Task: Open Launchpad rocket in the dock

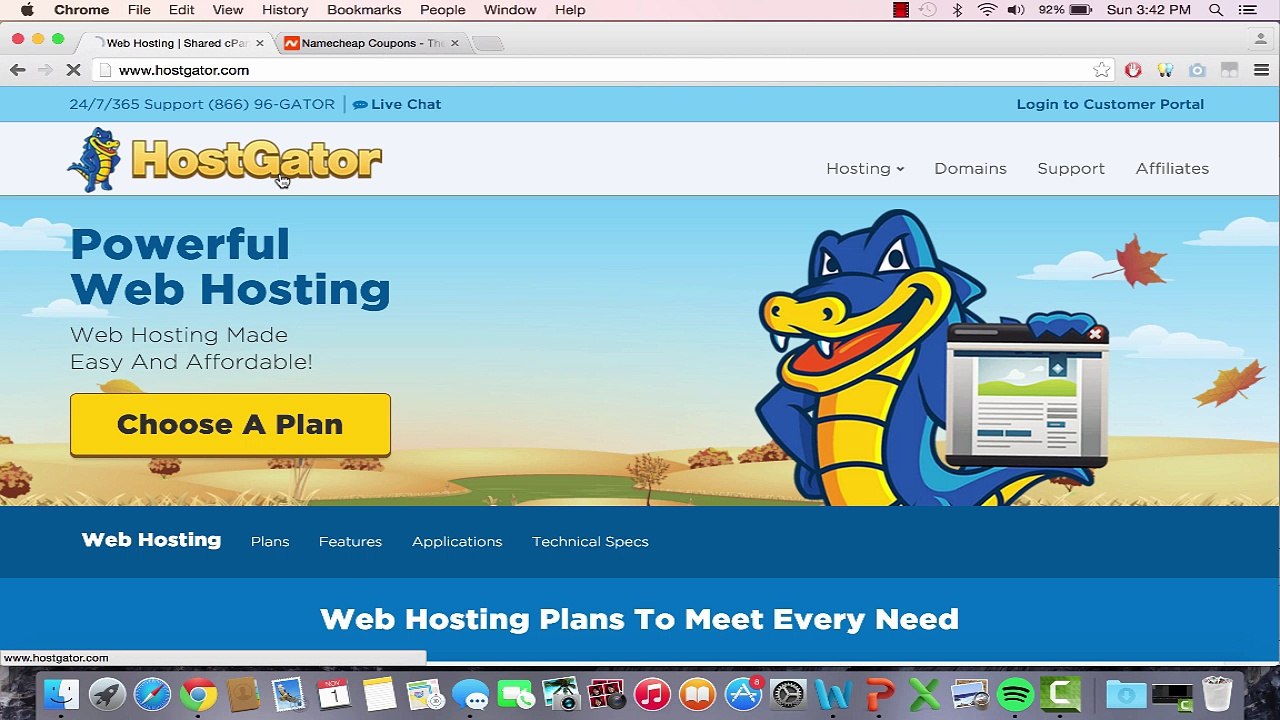Action: click(107, 693)
